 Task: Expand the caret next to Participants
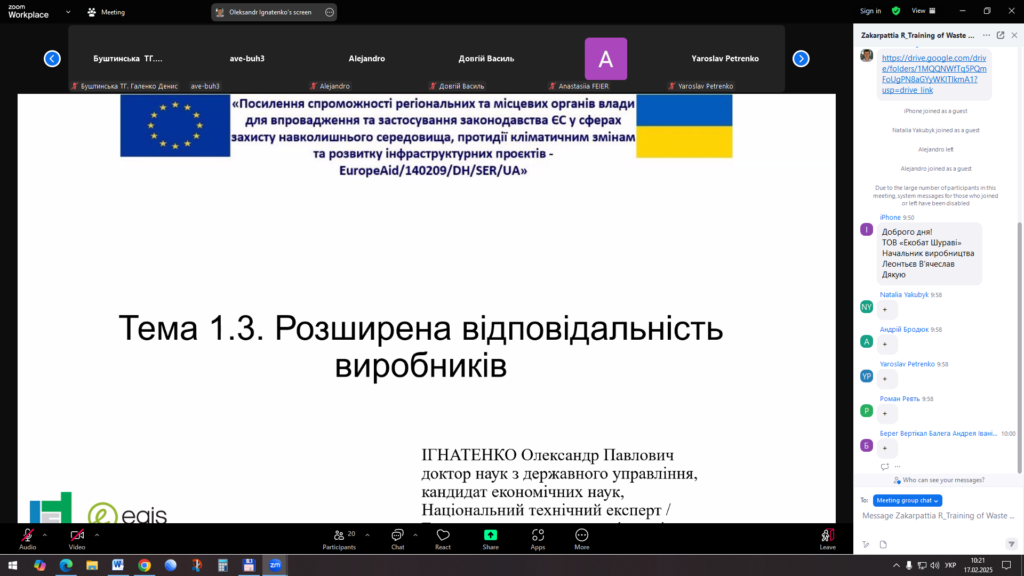coord(367,535)
